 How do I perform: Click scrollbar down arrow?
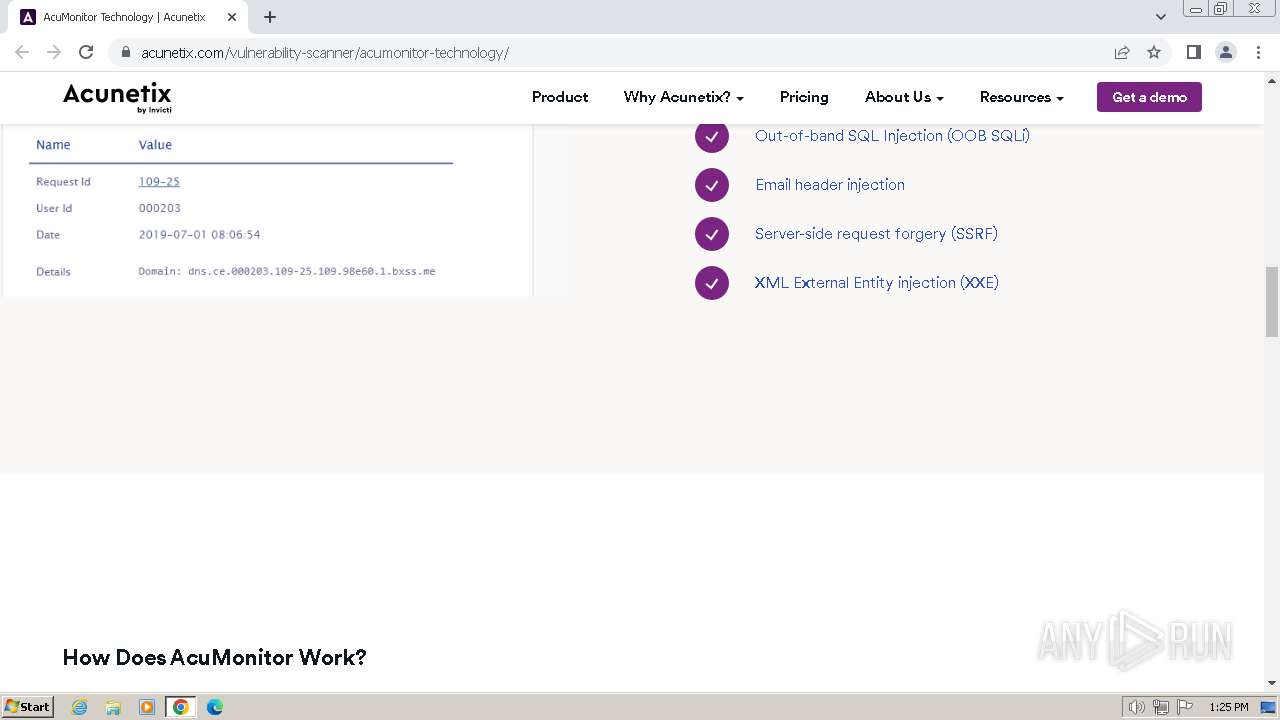1272,683
